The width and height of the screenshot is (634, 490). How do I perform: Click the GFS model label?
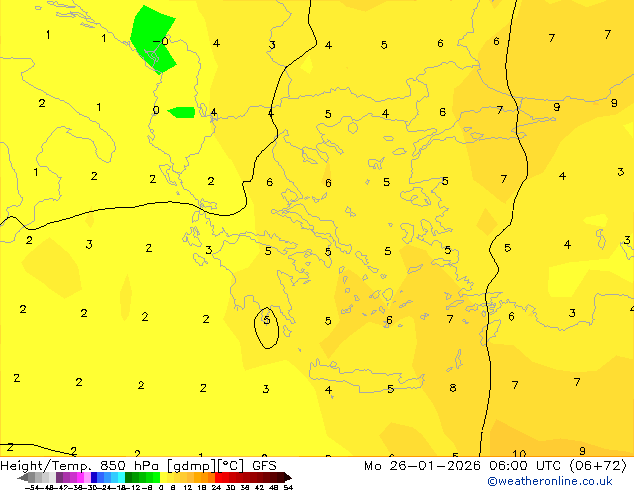click(264, 465)
